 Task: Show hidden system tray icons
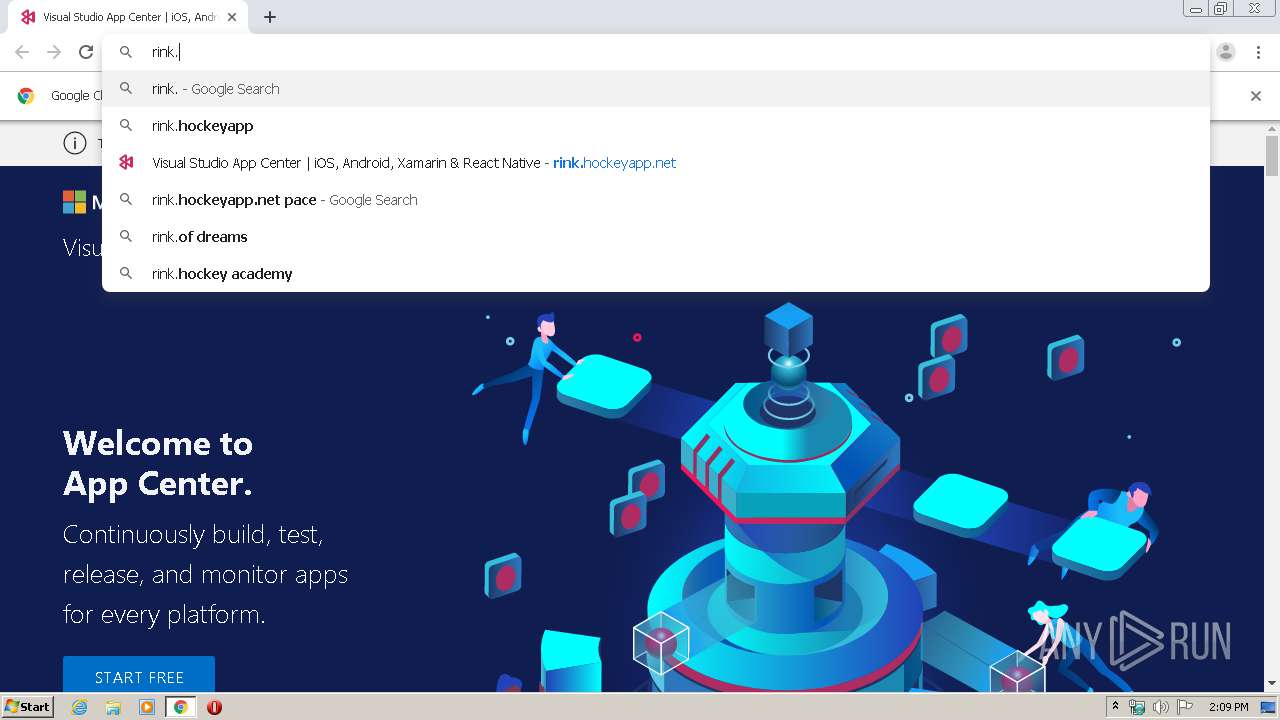click(x=1115, y=707)
